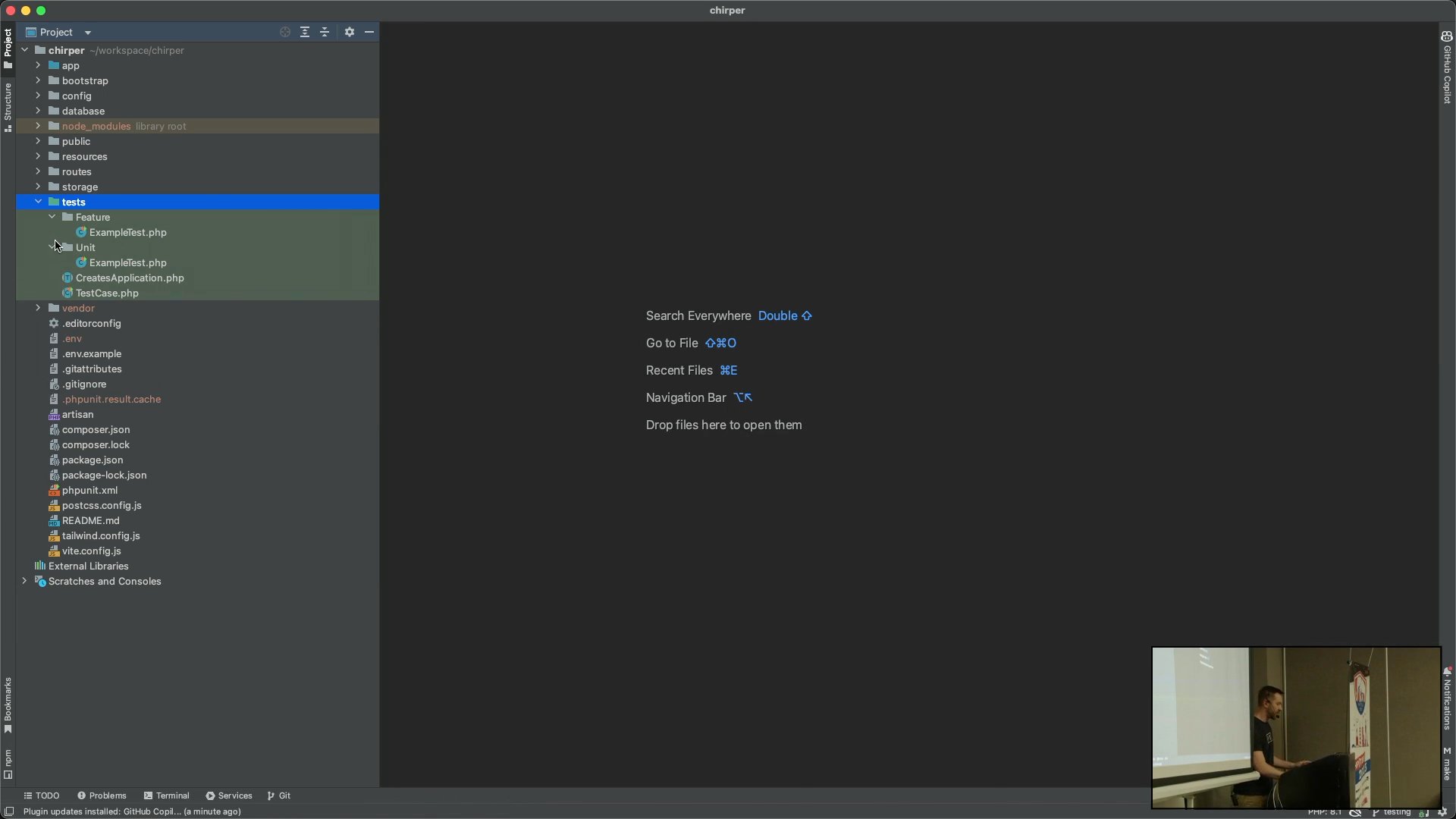Hide the Project tool window
1456x819 pixels.
coord(369,32)
